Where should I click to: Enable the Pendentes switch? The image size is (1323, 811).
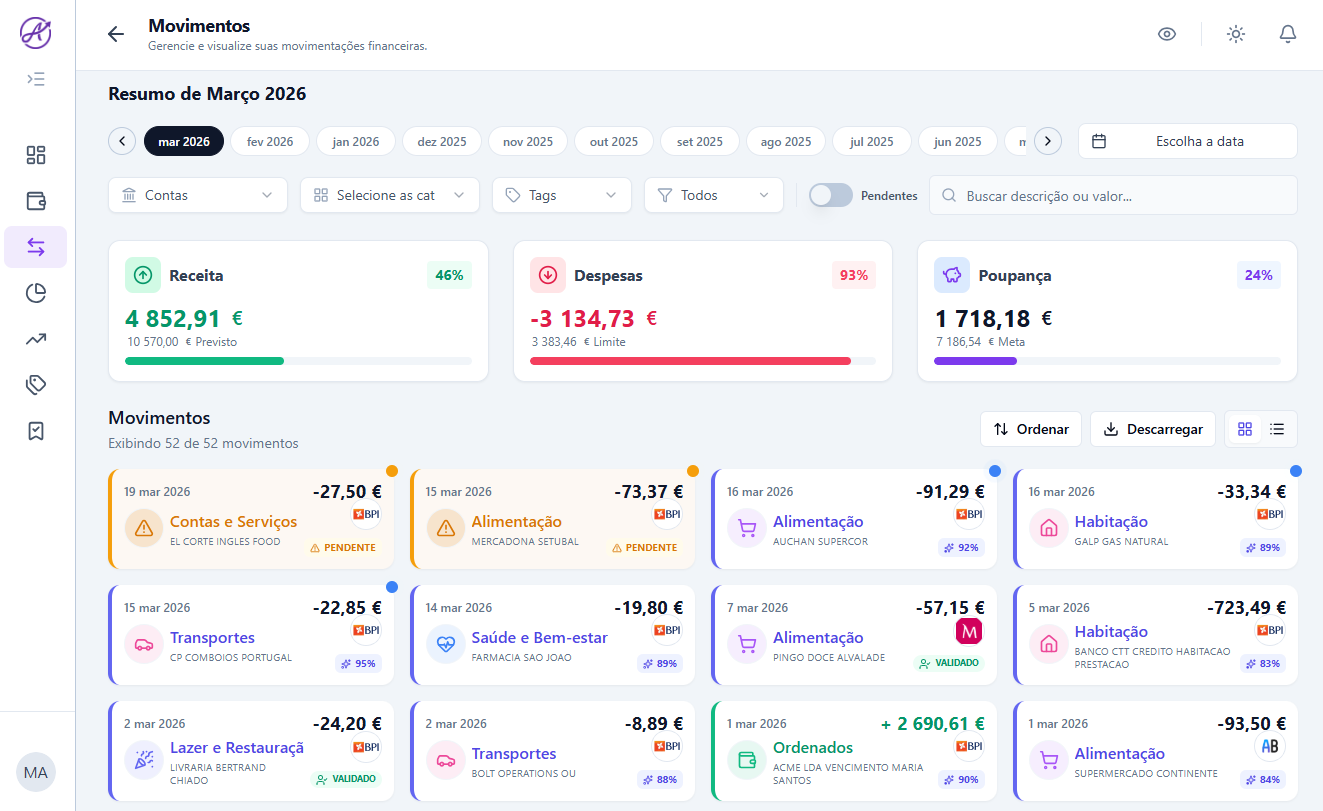830,195
